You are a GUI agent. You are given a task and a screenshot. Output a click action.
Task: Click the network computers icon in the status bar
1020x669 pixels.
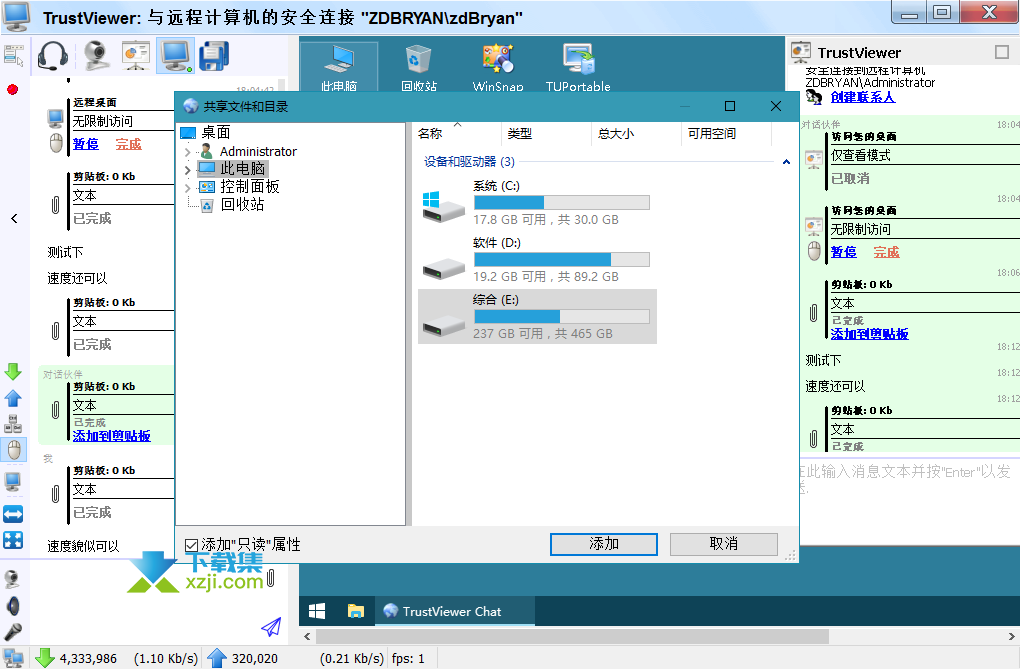(14, 658)
